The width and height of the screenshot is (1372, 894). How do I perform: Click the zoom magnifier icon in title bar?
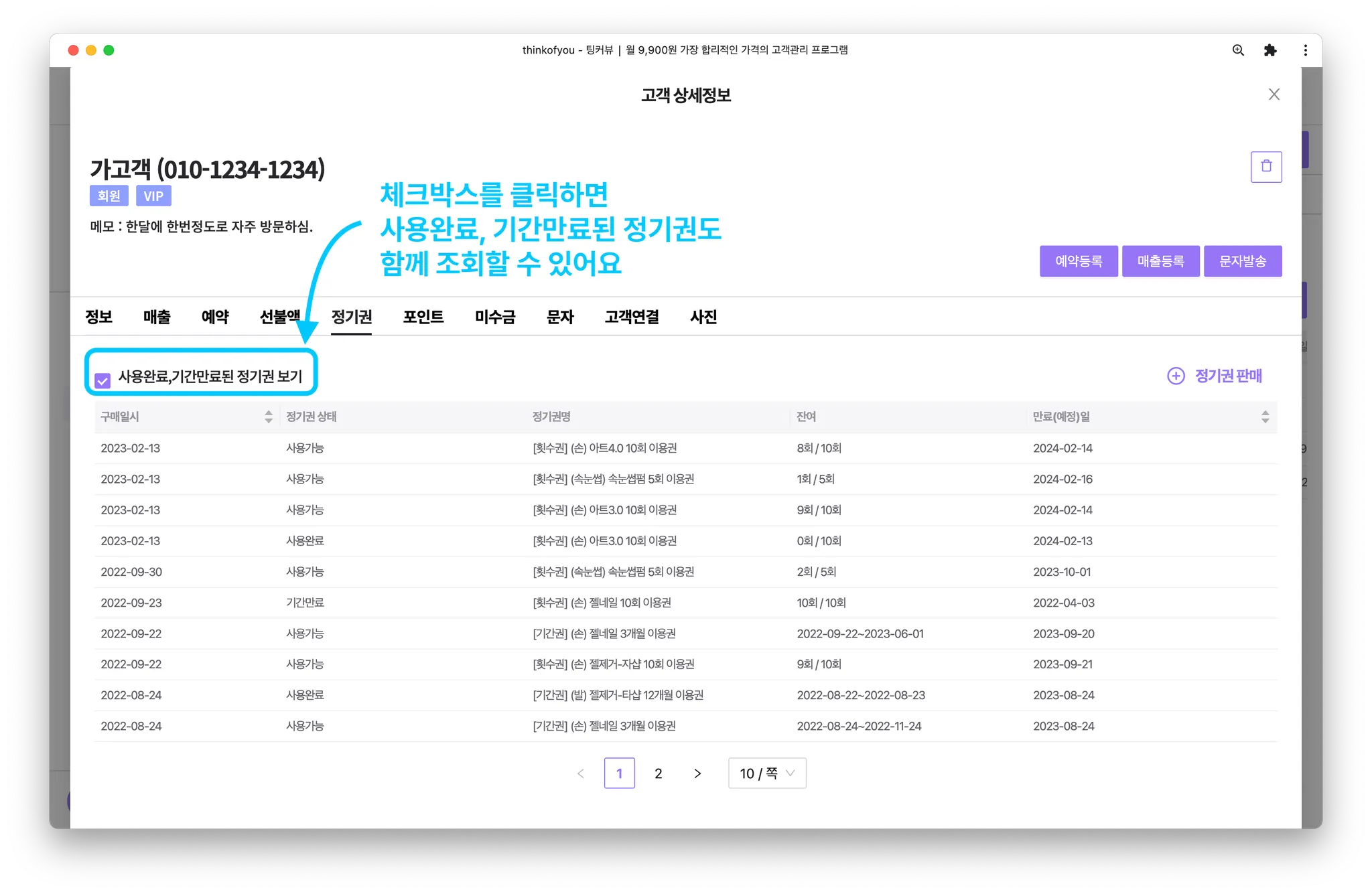click(1238, 50)
